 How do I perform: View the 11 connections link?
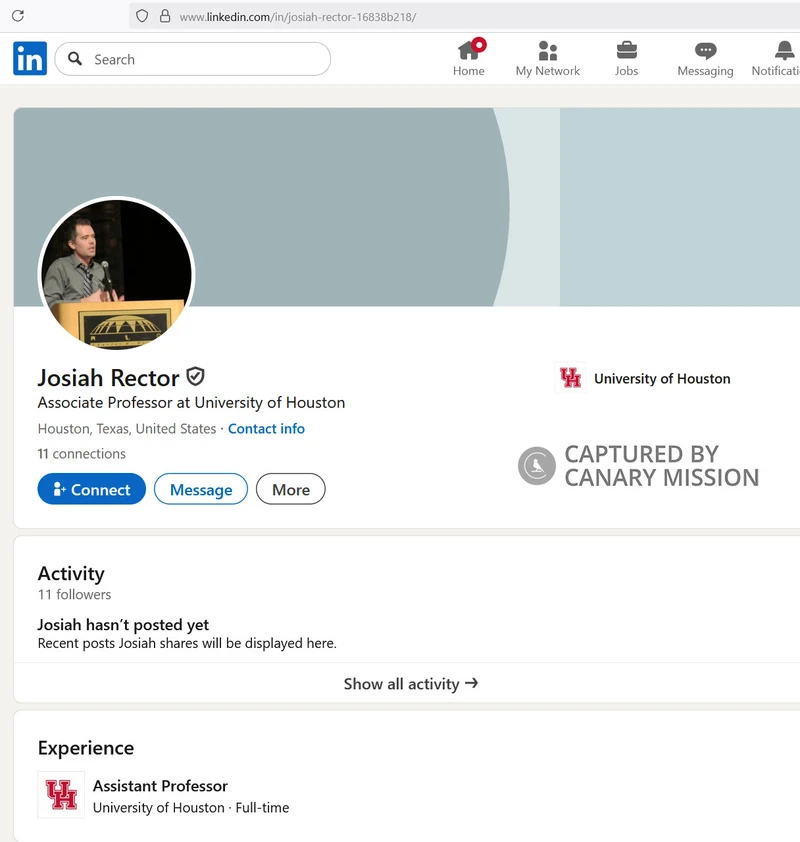tap(81, 453)
